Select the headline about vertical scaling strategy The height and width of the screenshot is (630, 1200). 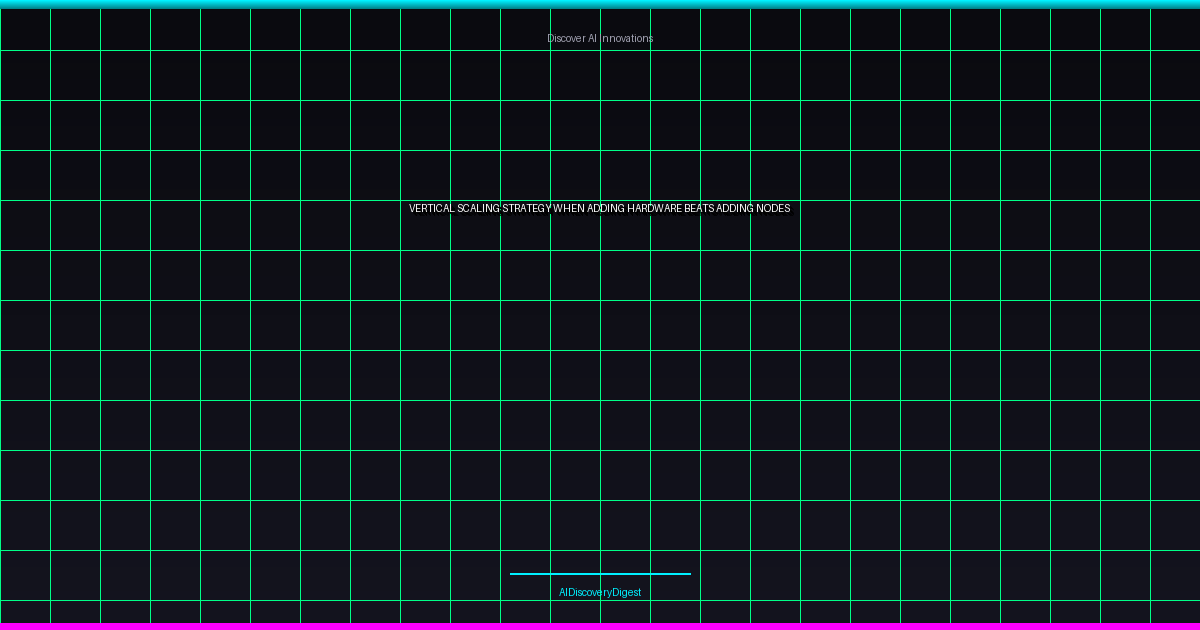pyautogui.click(x=598, y=209)
